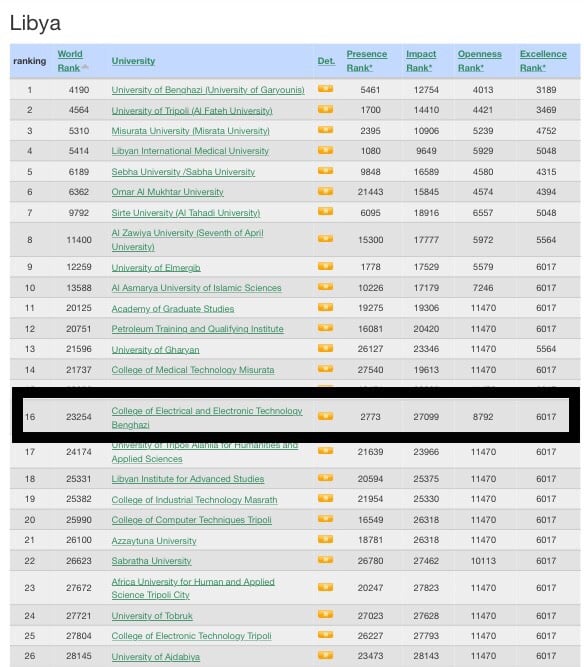Open Libyan Institute for Advanced Studies link
The width and height of the screenshot is (584, 667).
coord(188,479)
